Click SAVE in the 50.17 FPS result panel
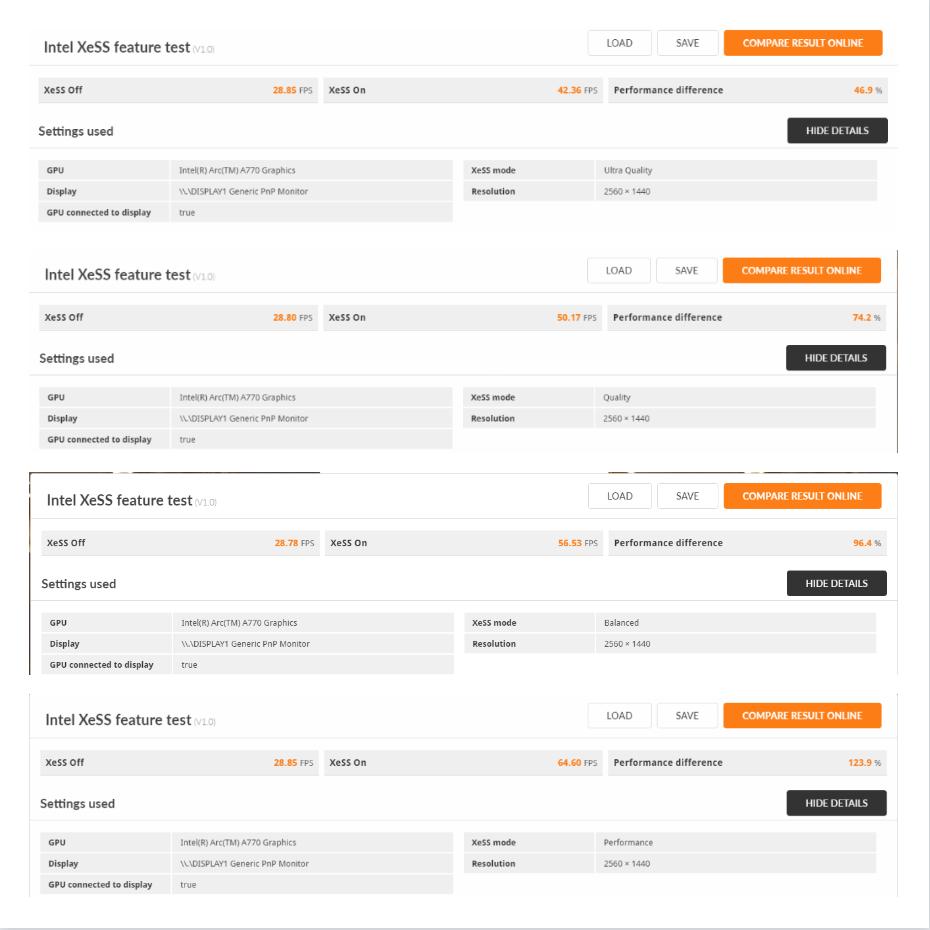 (687, 270)
